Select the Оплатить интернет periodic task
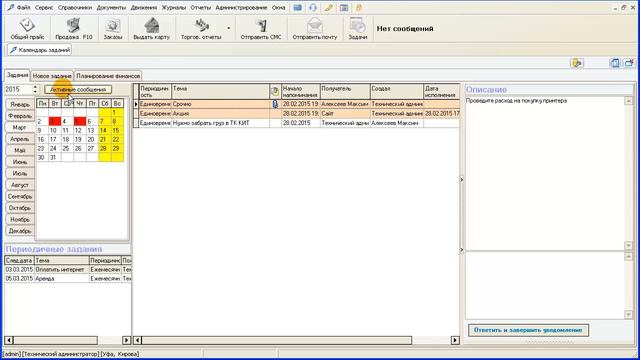This screenshot has height=360, width=640. coord(68,269)
